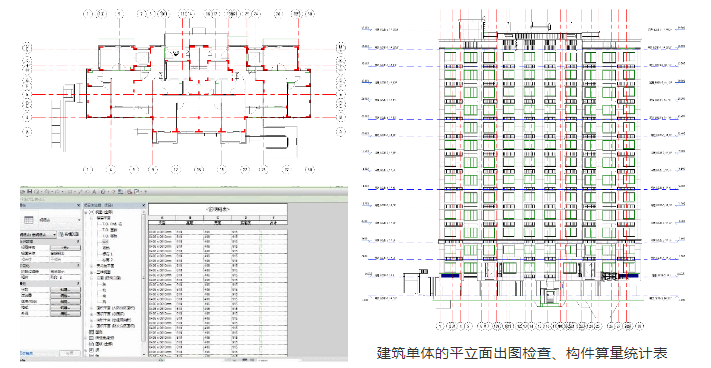This screenshot has height=368, width=711.
Task: Collapse the 楼层平面 node in Project Browser
Action: pyautogui.click(x=91, y=218)
